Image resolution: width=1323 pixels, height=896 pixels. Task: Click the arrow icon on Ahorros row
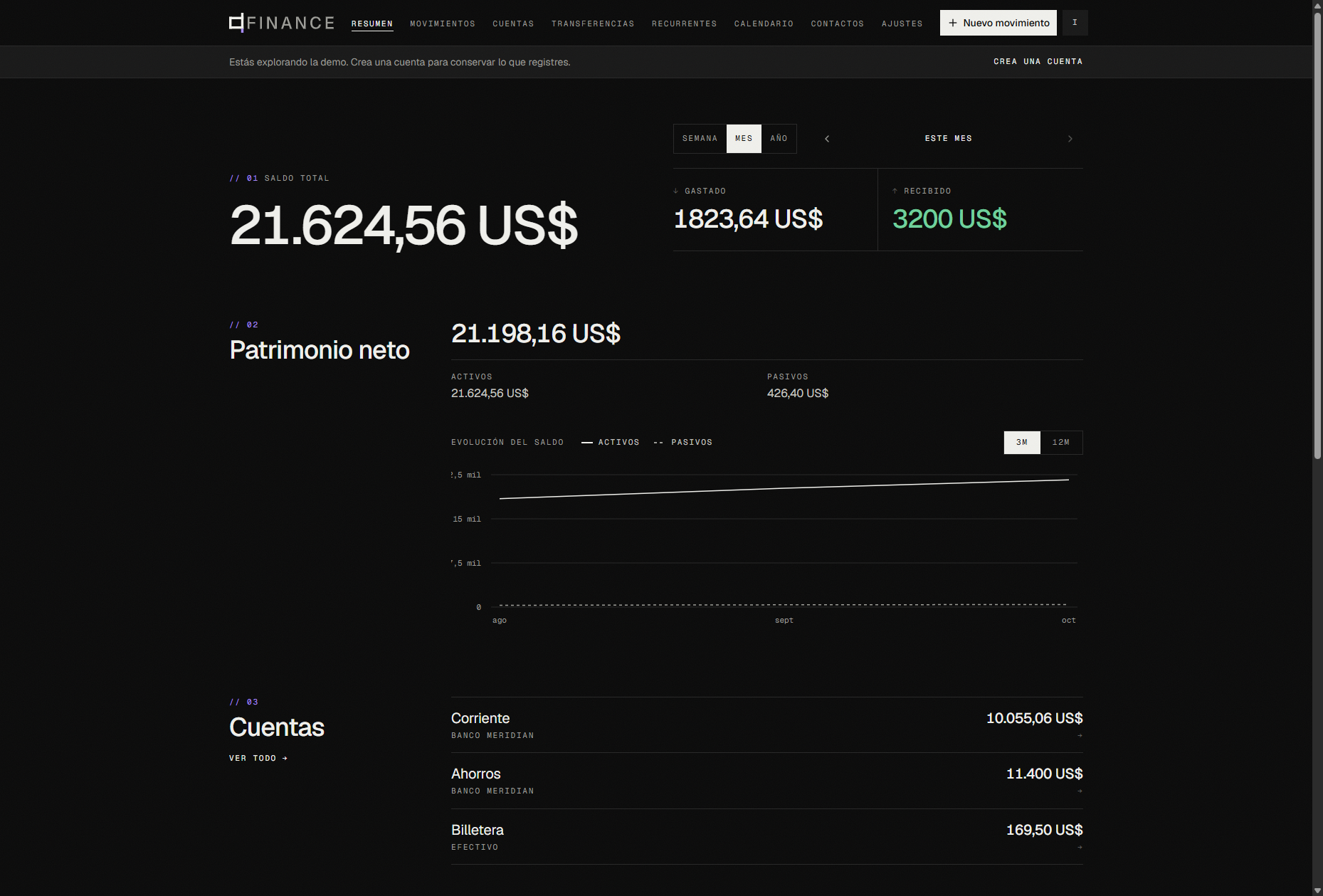(1080, 791)
